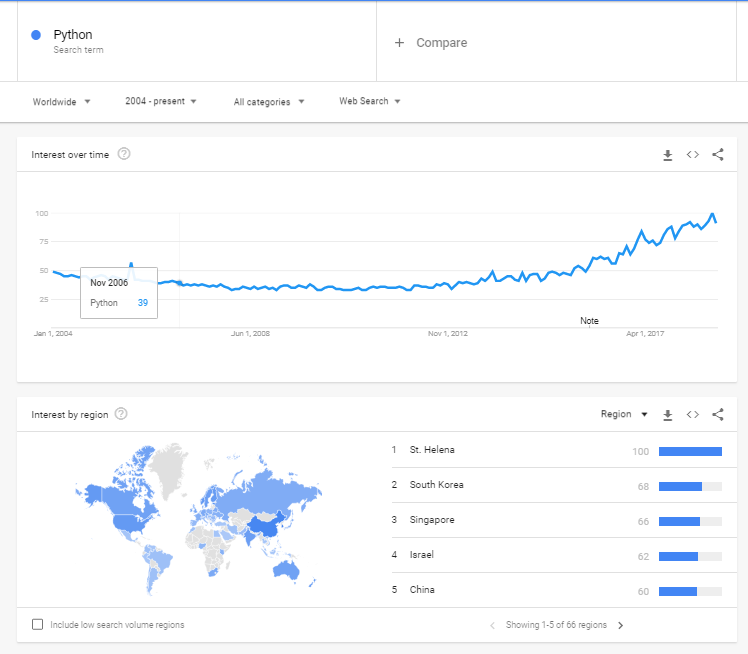Download Interest by region data
The width and height of the screenshot is (748, 654).
[x=667, y=414]
